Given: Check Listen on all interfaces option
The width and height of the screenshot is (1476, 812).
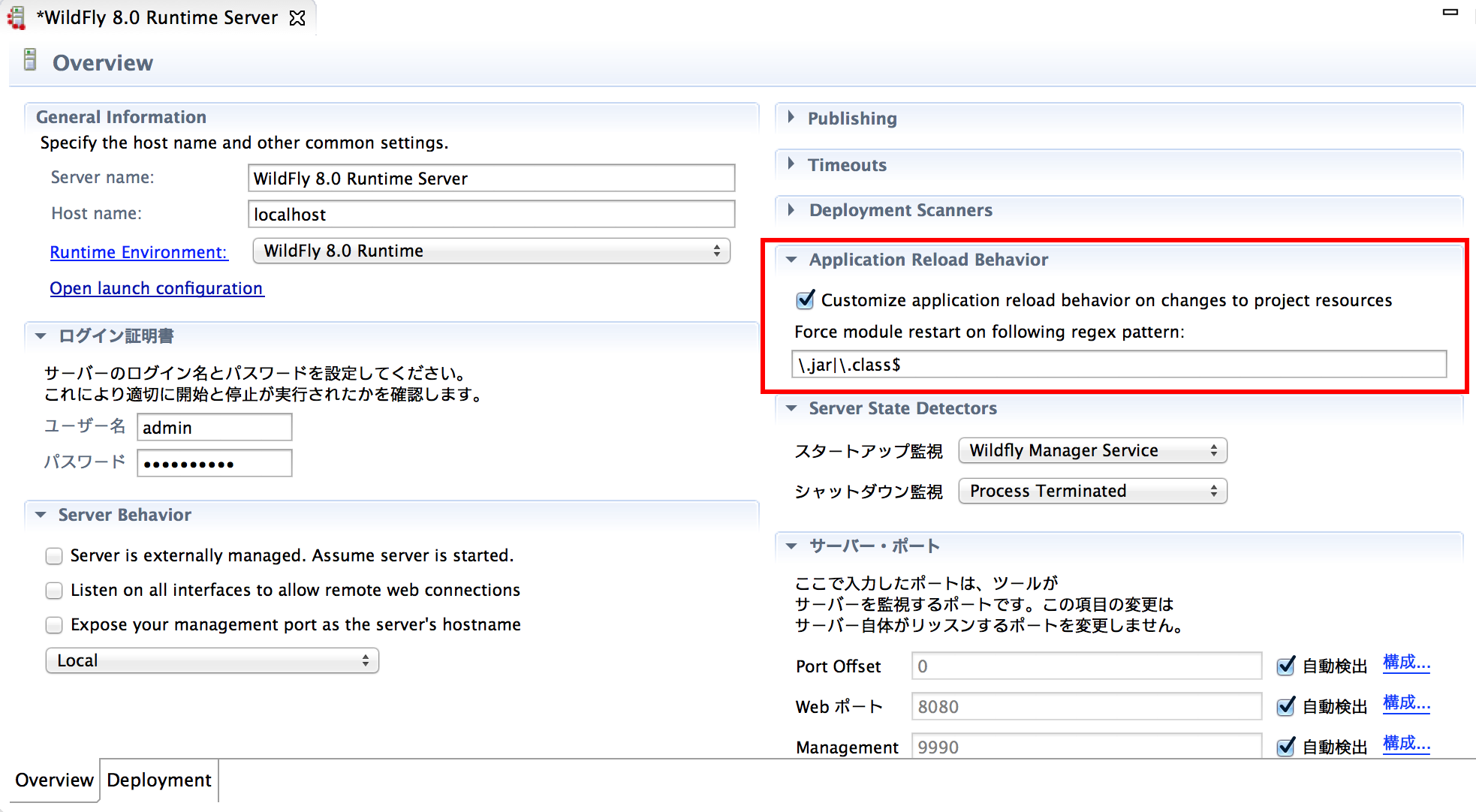Looking at the screenshot, I should coord(54,591).
